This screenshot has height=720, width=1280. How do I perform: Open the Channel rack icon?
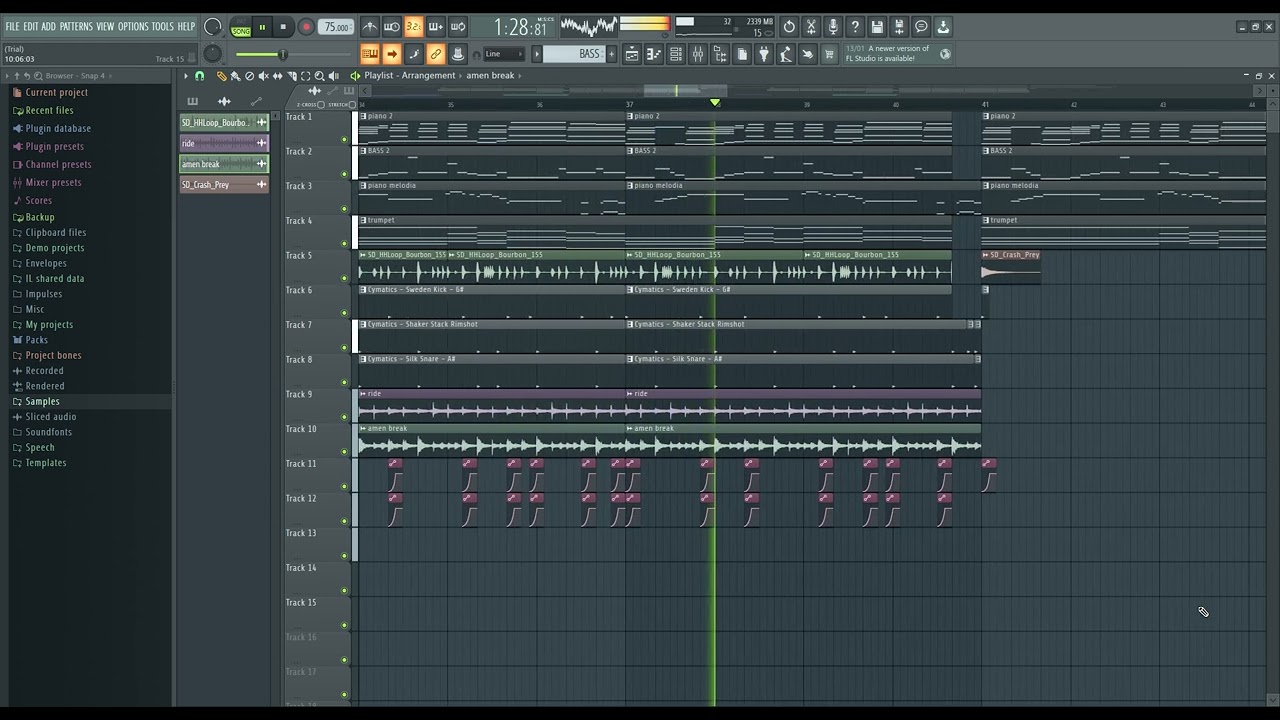point(676,54)
